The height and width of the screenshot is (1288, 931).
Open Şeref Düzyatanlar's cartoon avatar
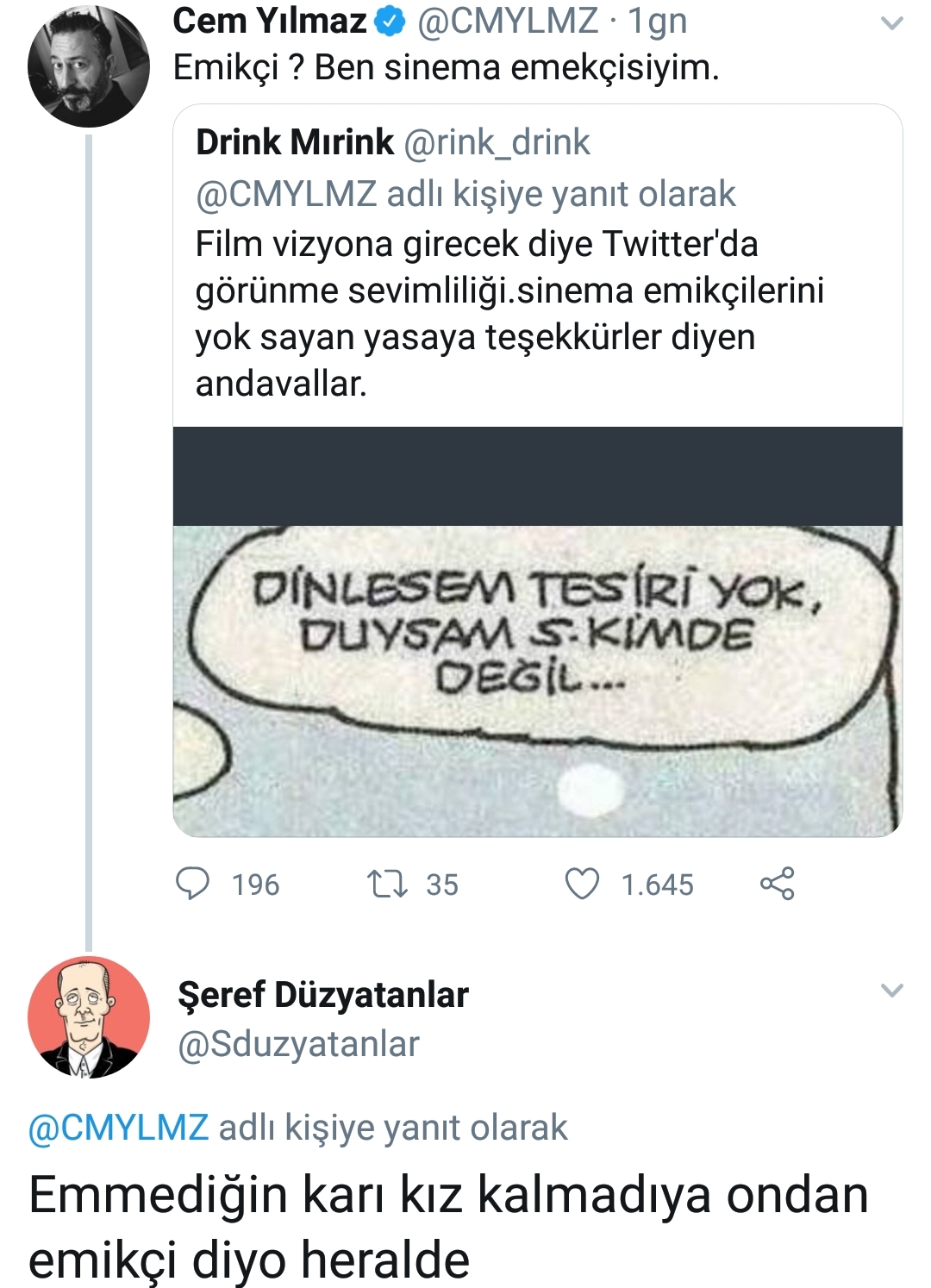point(88,1017)
